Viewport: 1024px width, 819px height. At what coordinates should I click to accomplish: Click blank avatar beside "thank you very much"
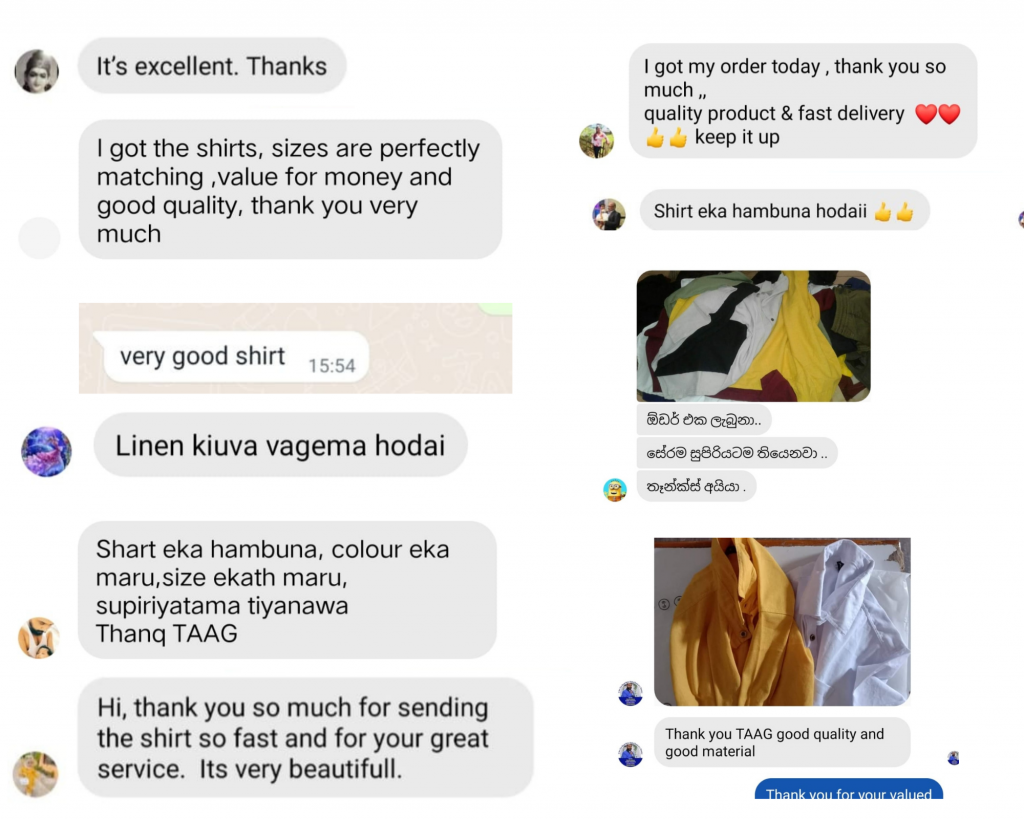(x=39, y=238)
